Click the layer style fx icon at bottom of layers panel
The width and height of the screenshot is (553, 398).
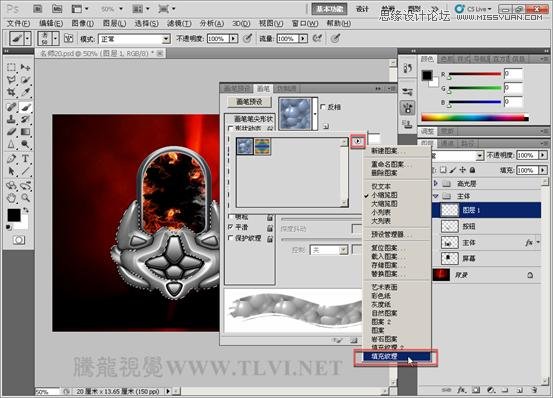click(x=461, y=390)
